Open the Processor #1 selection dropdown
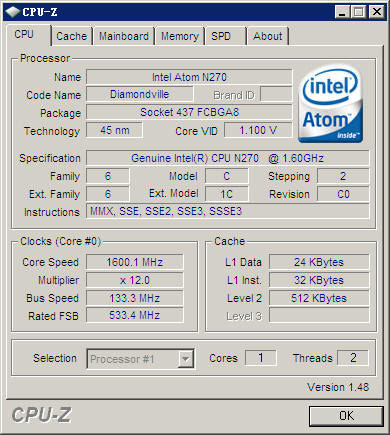 (x=140, y=359)
